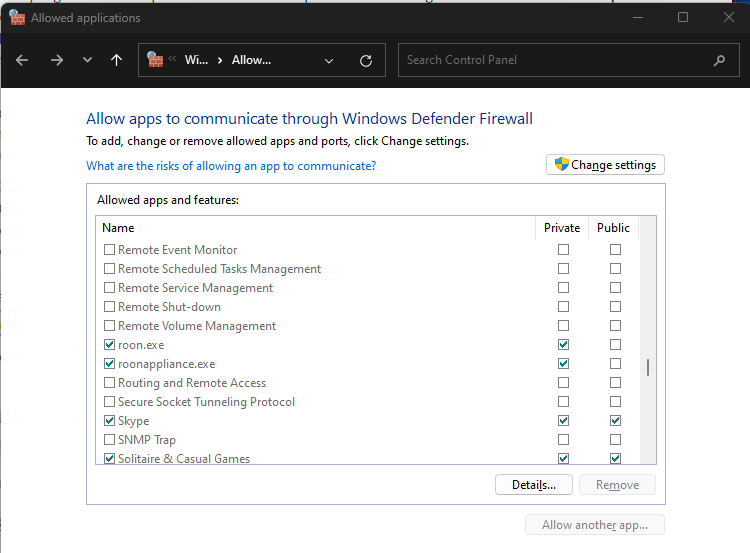Click the firewall icon in address bar

point(155,60)
